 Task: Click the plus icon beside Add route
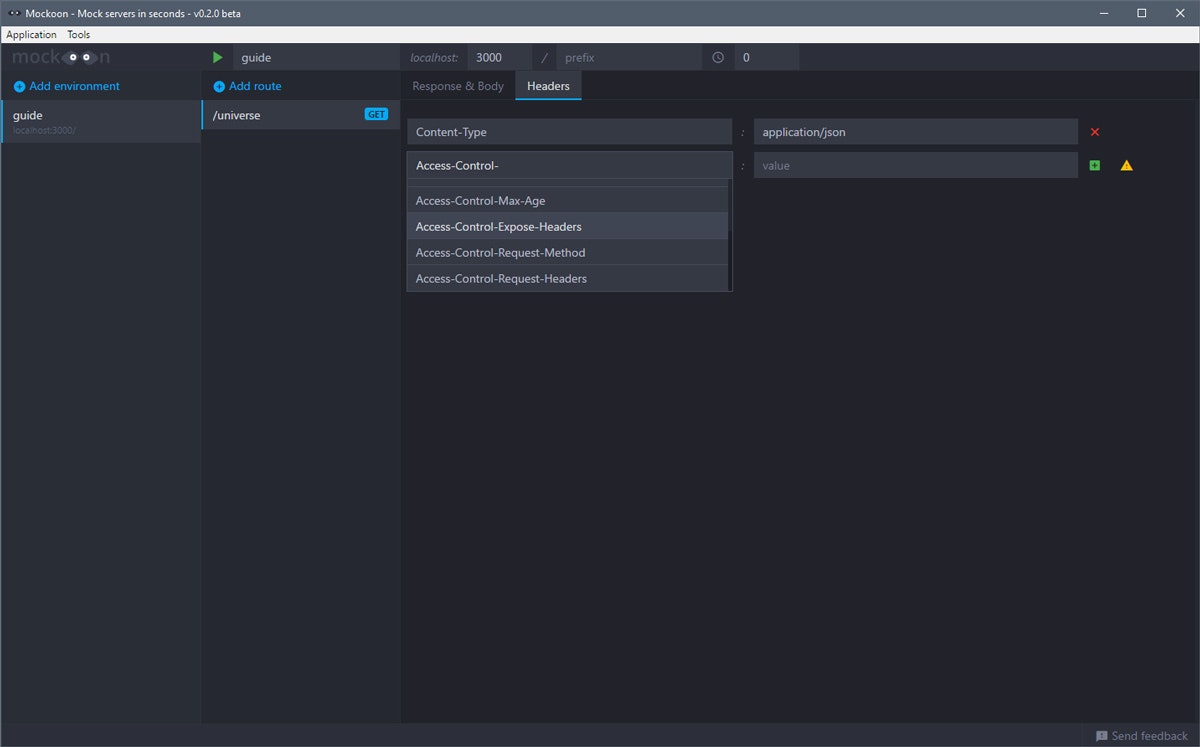pyautogui.click(x=219, y=87)
